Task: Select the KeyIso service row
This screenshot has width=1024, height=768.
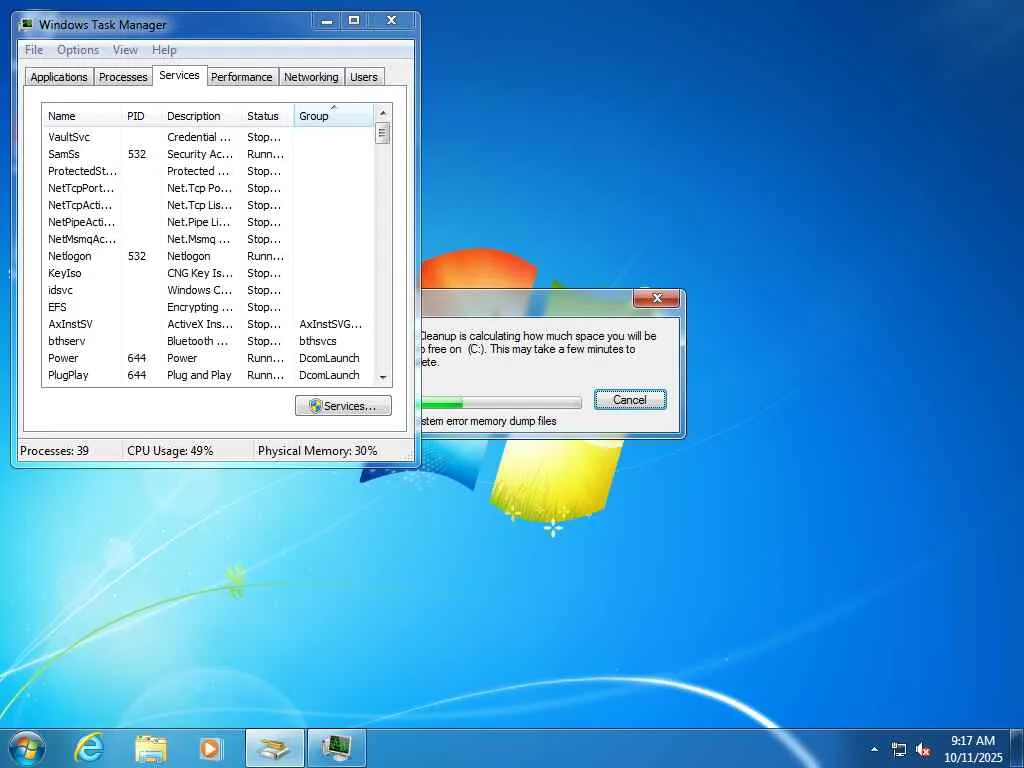Action: coord(208,273)
